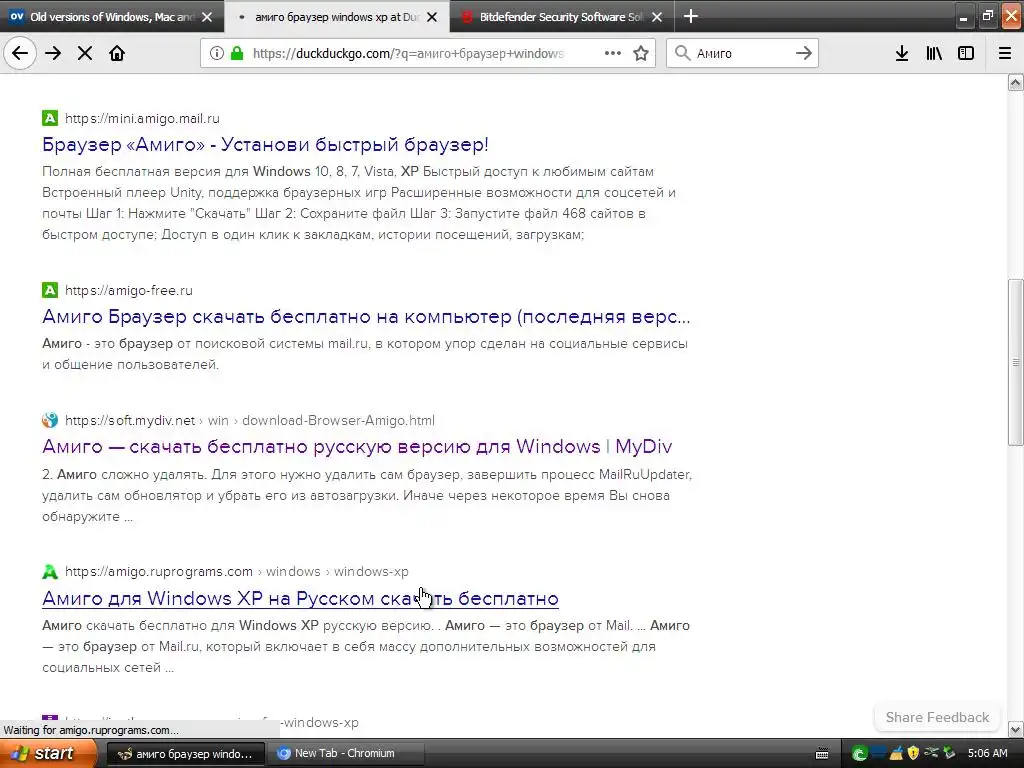Viewport: 1024px width, 768px height.
Task: Open Амиго Браузер скачать бесплатно на компьютер result
Action: pos(366,317)
